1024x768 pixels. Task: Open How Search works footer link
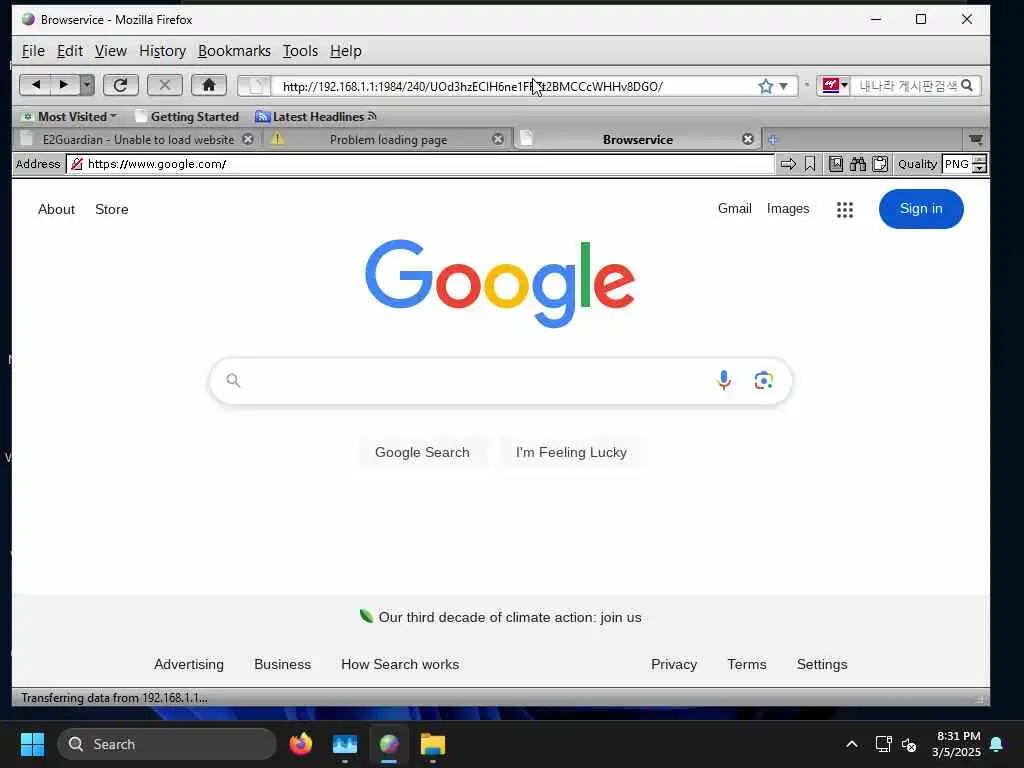400,664
